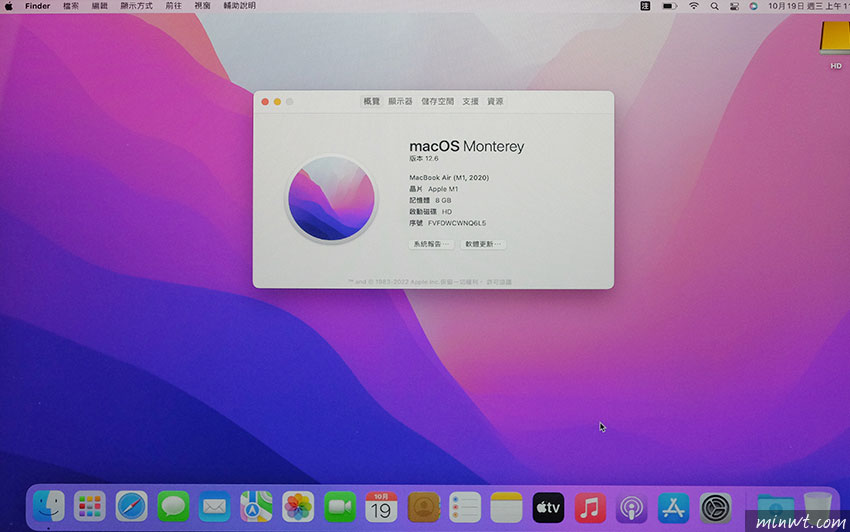Click the serial FVFDWCWNQ6L5 text
Screen dimensions: 850x532
click(457, 223)
